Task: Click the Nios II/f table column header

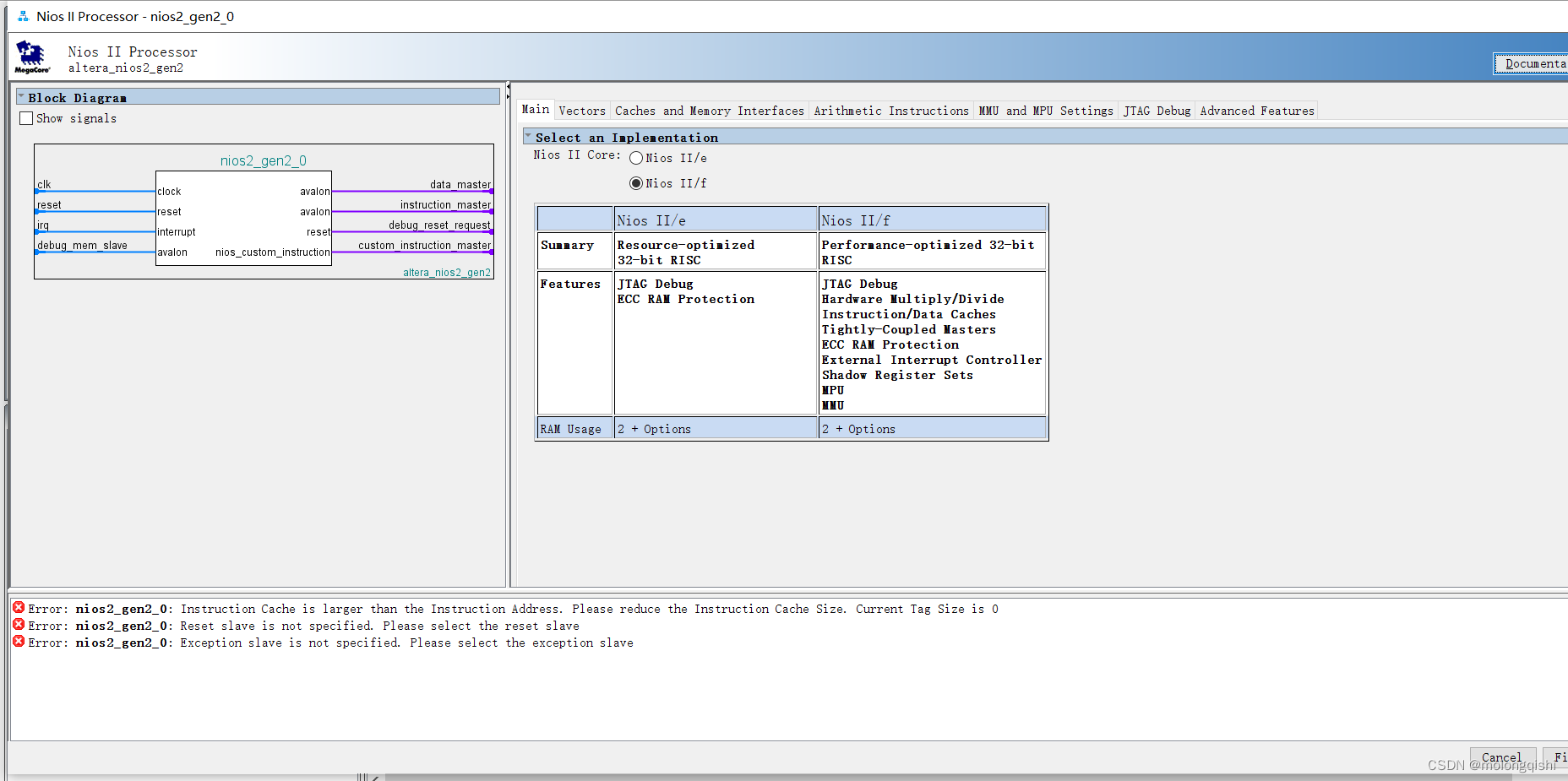Action: (933, 220)
